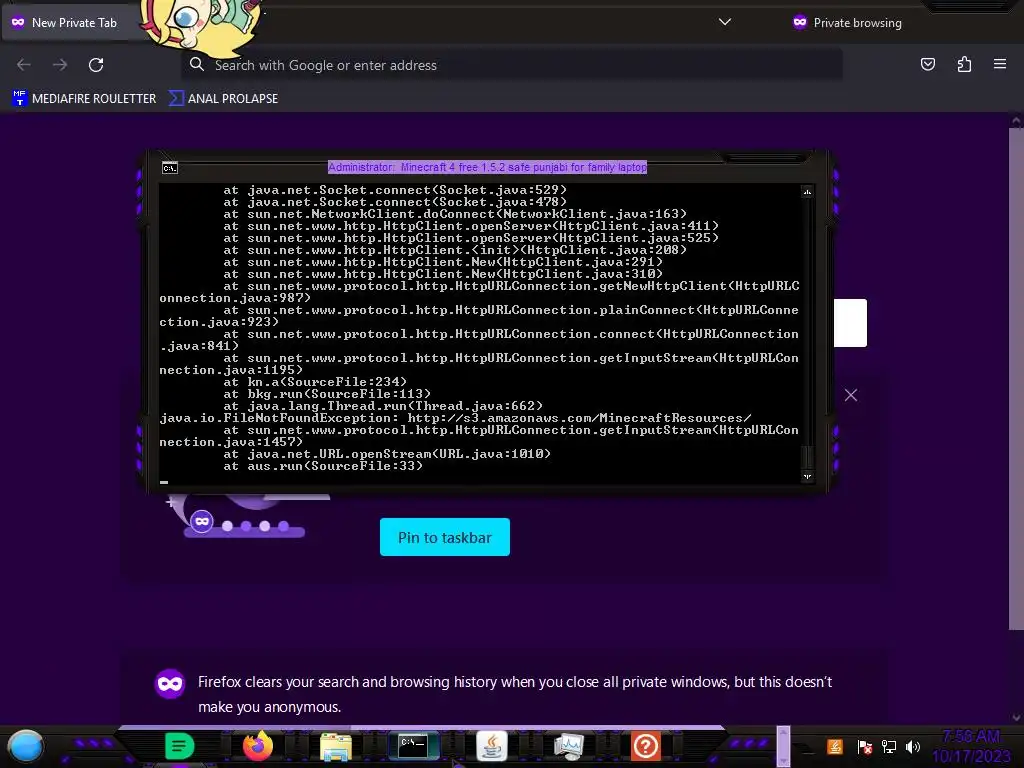Click the Firefox reload page button

click(x=96, y=65)
